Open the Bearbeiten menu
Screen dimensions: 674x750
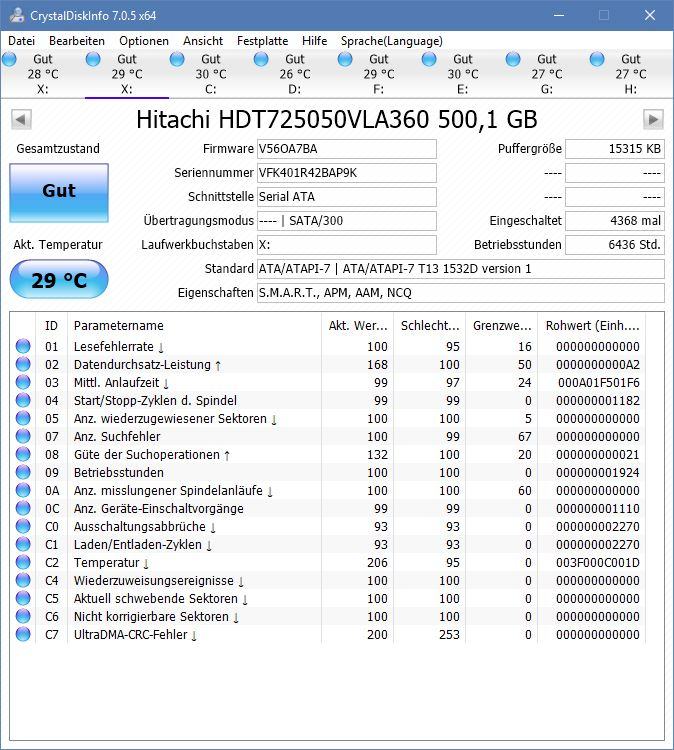(x=77, y=41)
